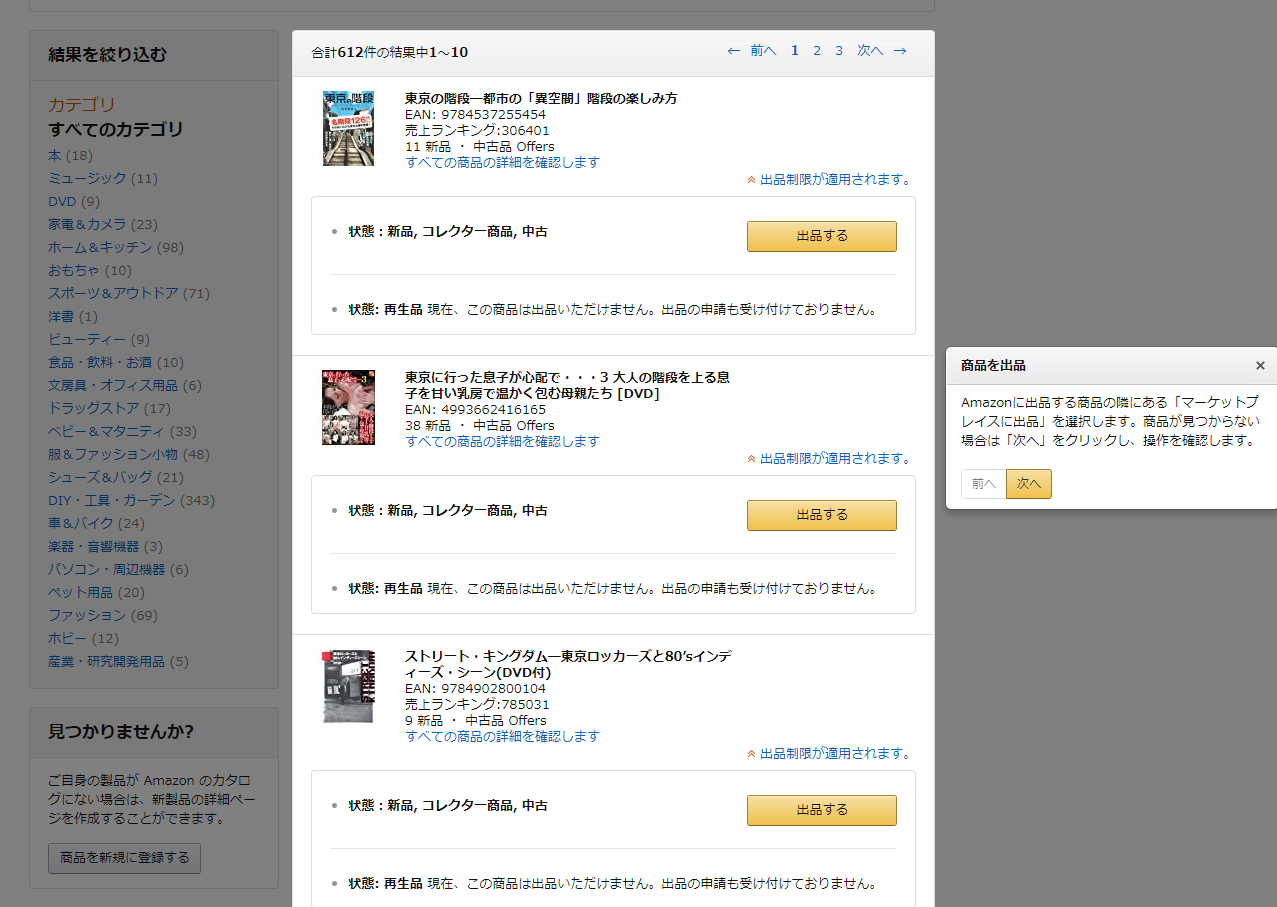This screenshot has width=1277, height=907.
Task: Click the 東京の階段 product thumbnail image
Action: pos(348,129)
